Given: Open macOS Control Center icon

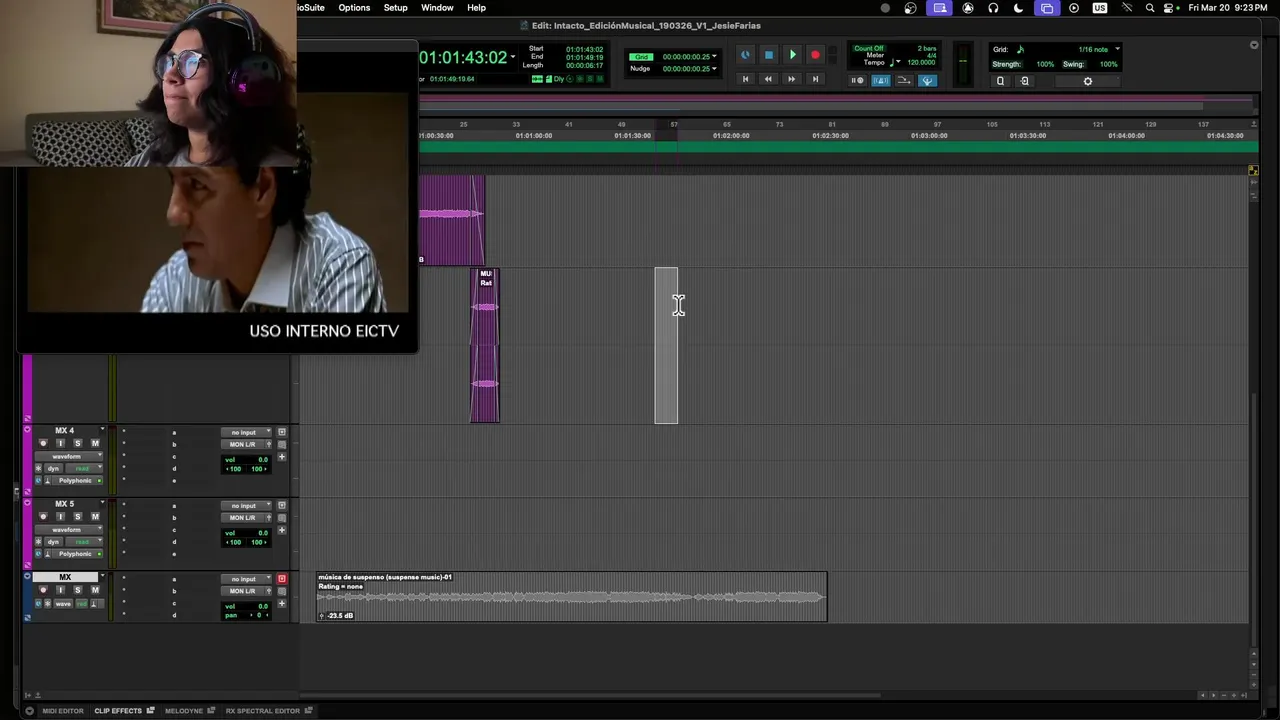Looking at the screenshot, I should coord(1170,8).
